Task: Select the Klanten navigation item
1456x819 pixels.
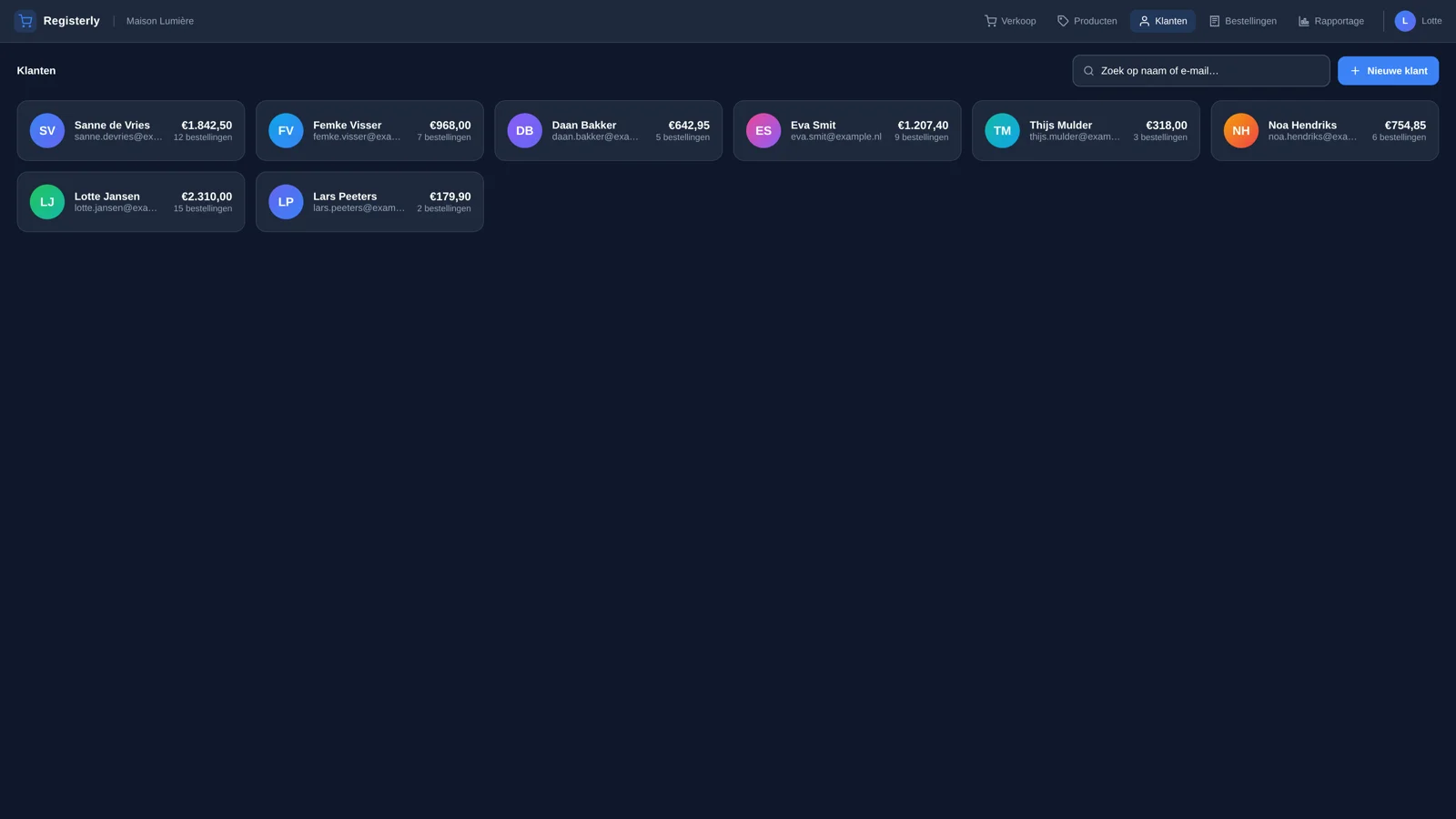Action: click(1162, 21)
